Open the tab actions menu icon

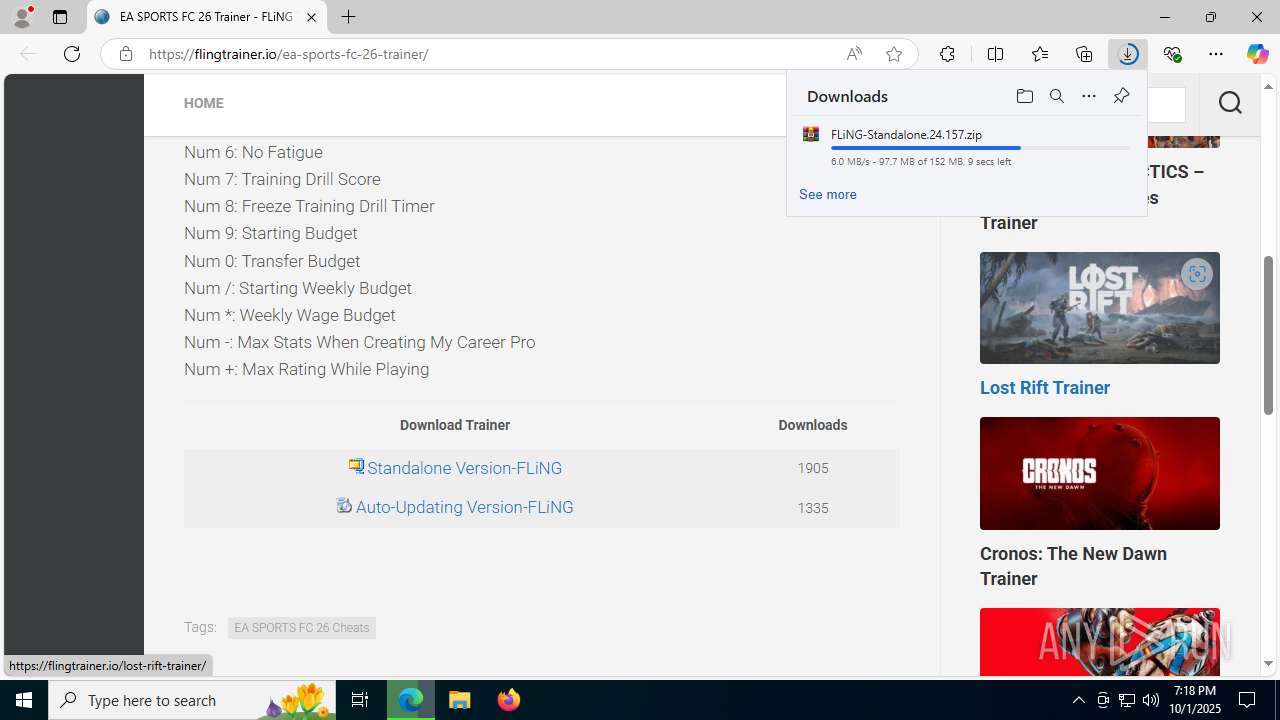(x=59, y=17)
